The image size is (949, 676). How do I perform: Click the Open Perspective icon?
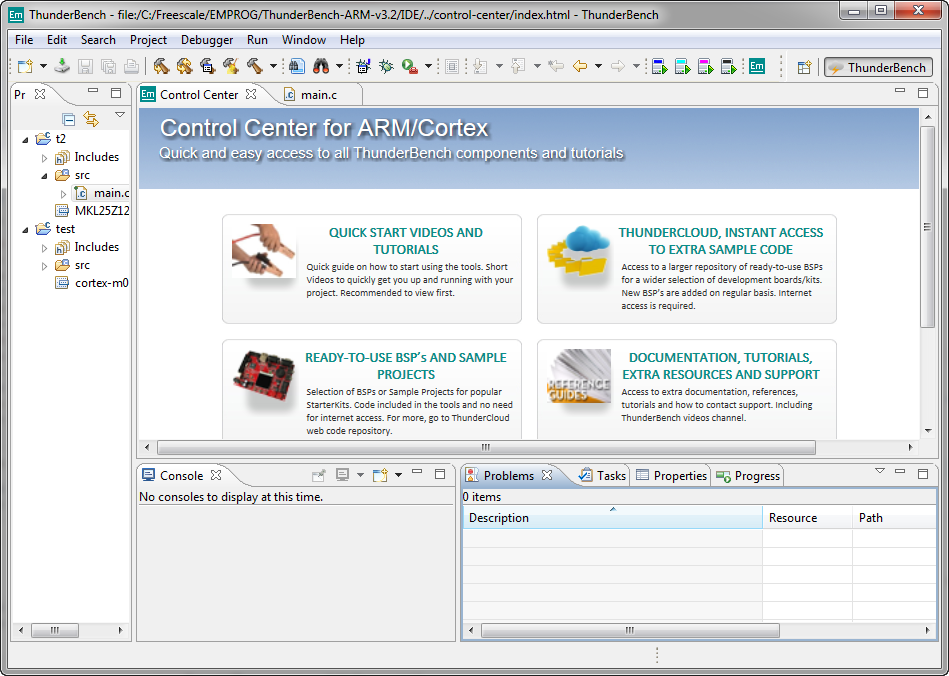[804, 67]
